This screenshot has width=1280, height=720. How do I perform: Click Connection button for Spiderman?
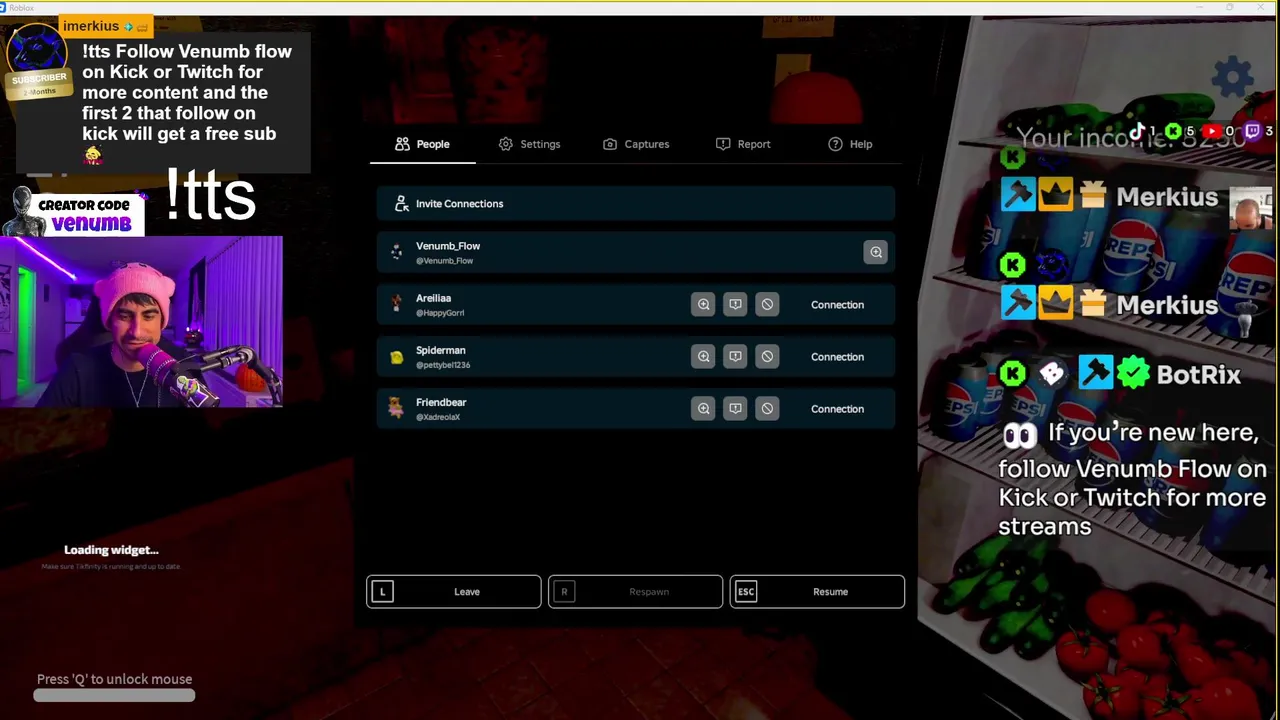837,357
